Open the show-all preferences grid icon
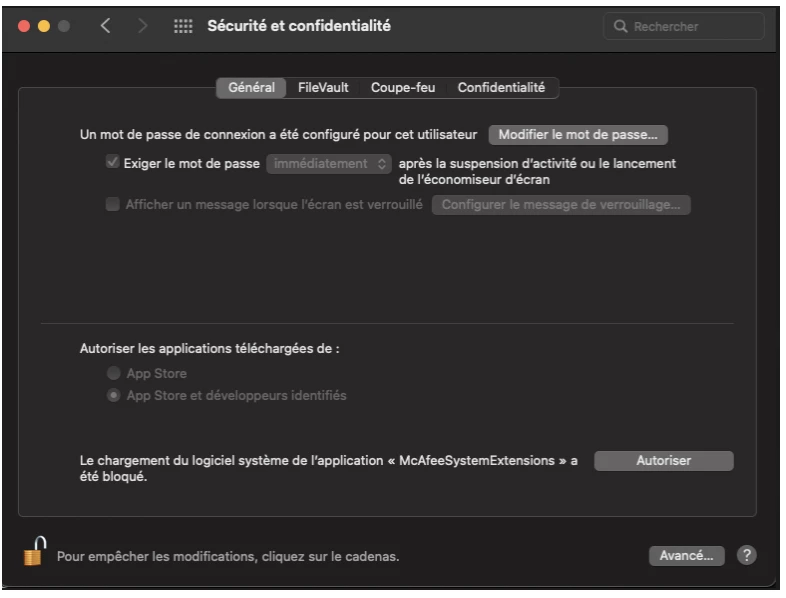This screenshot has width=786, height=598. 183,26
